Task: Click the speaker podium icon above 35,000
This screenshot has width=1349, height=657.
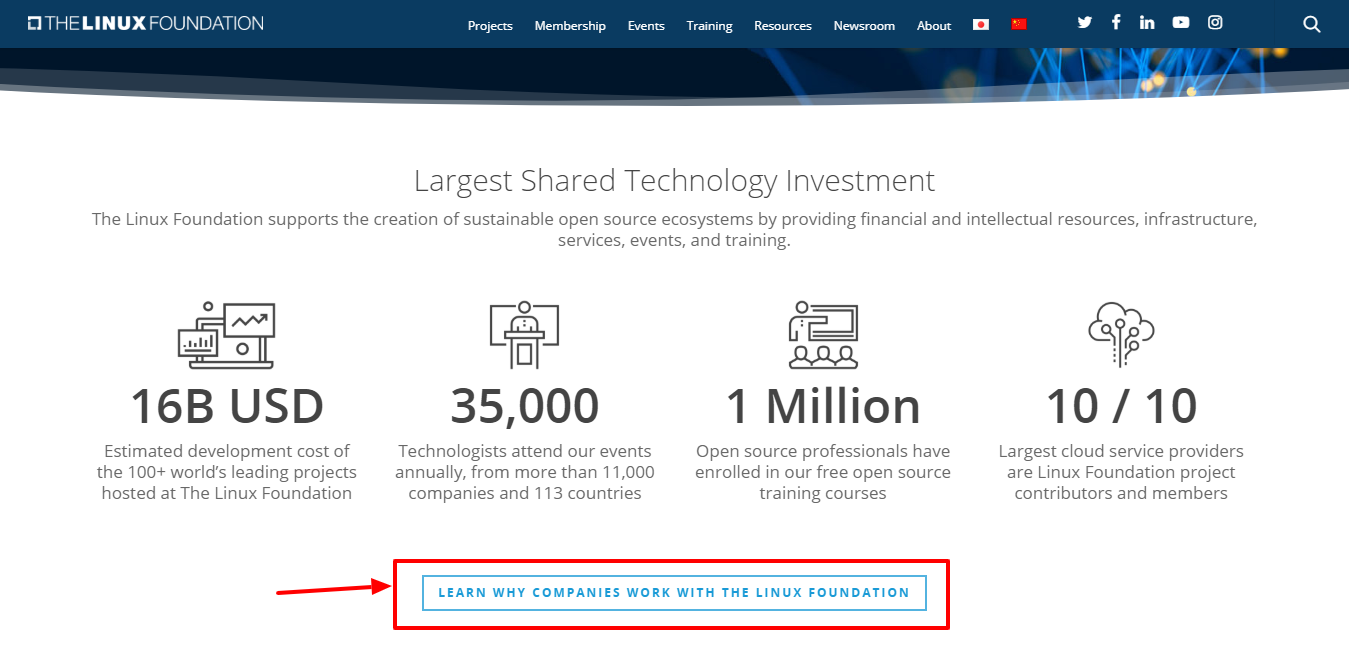Action: click(x=524, y=335)
